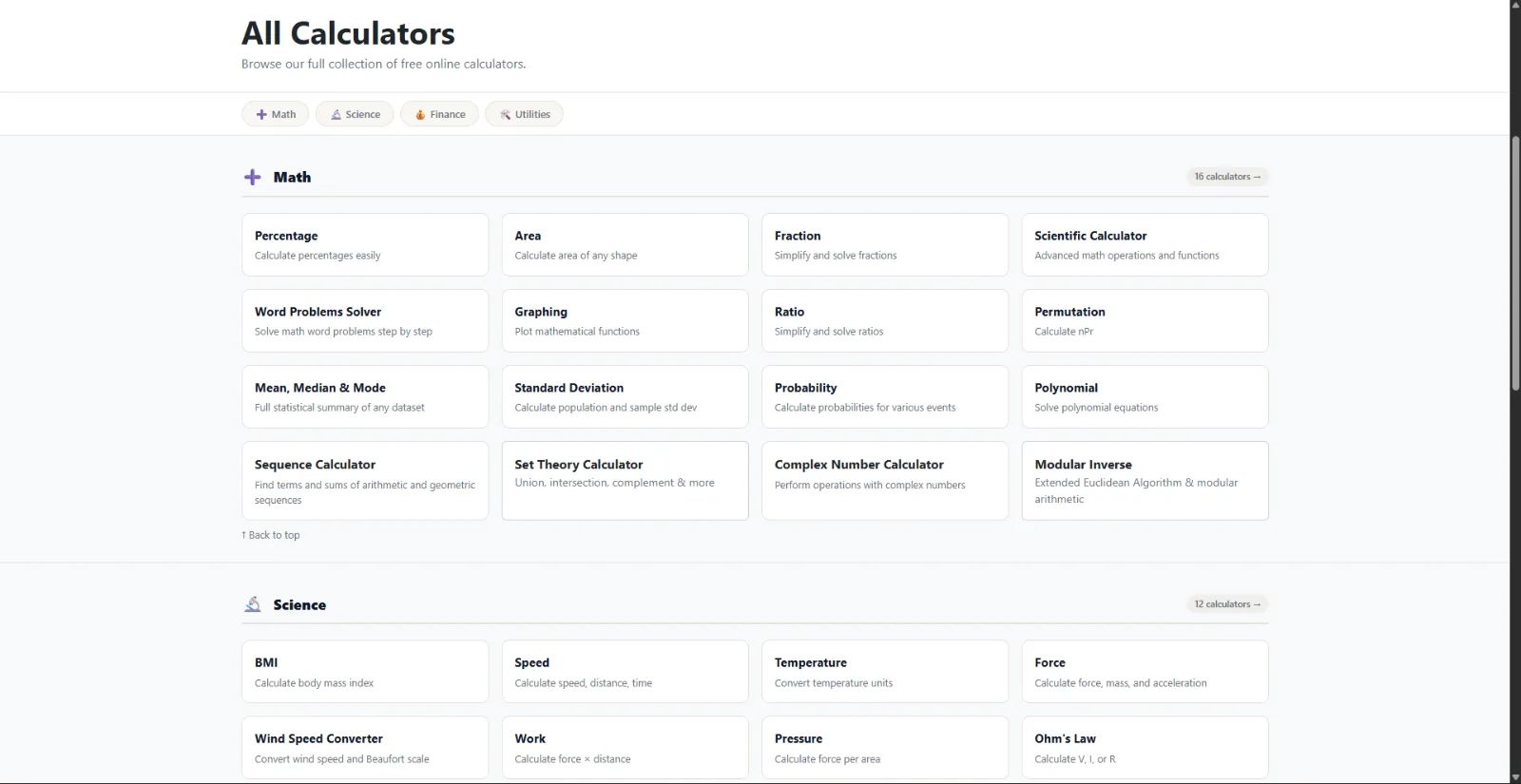Open the Percentage calculator card
This screenshot has width=1521, height=784.
pos(365,245)
